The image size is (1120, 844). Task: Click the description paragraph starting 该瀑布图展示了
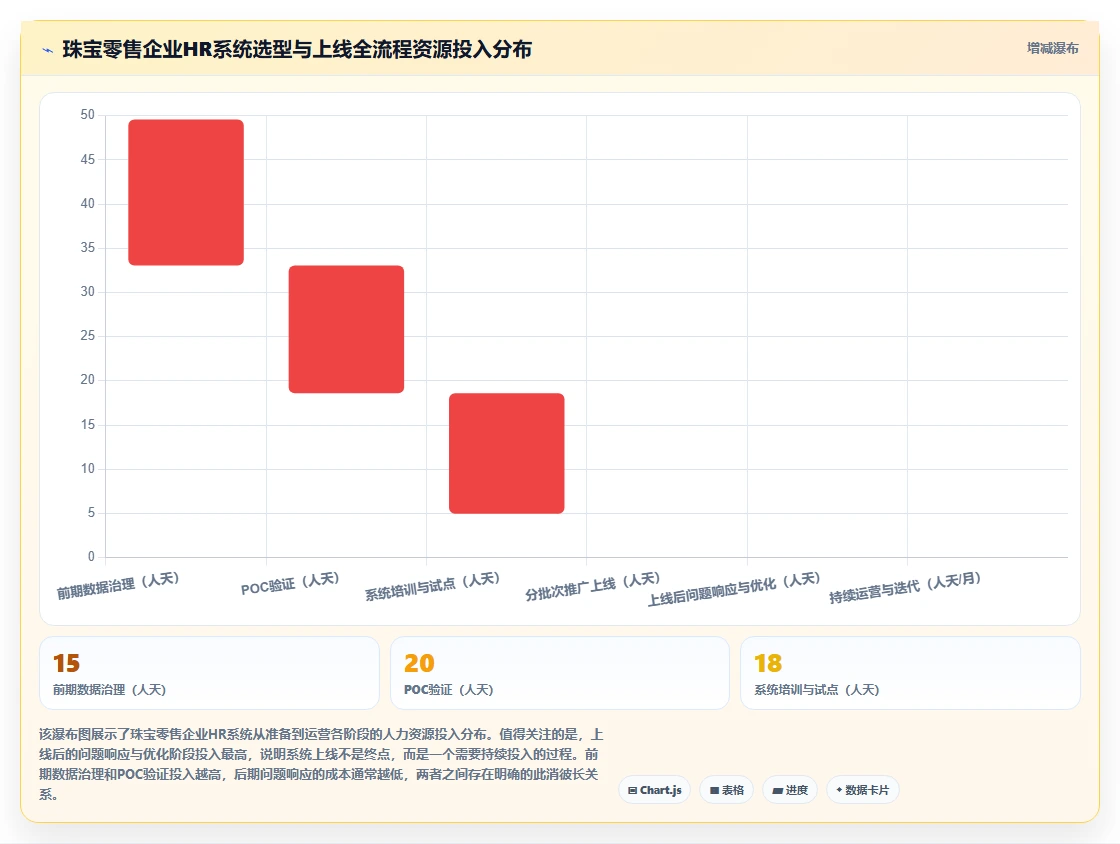coord(321,764)
